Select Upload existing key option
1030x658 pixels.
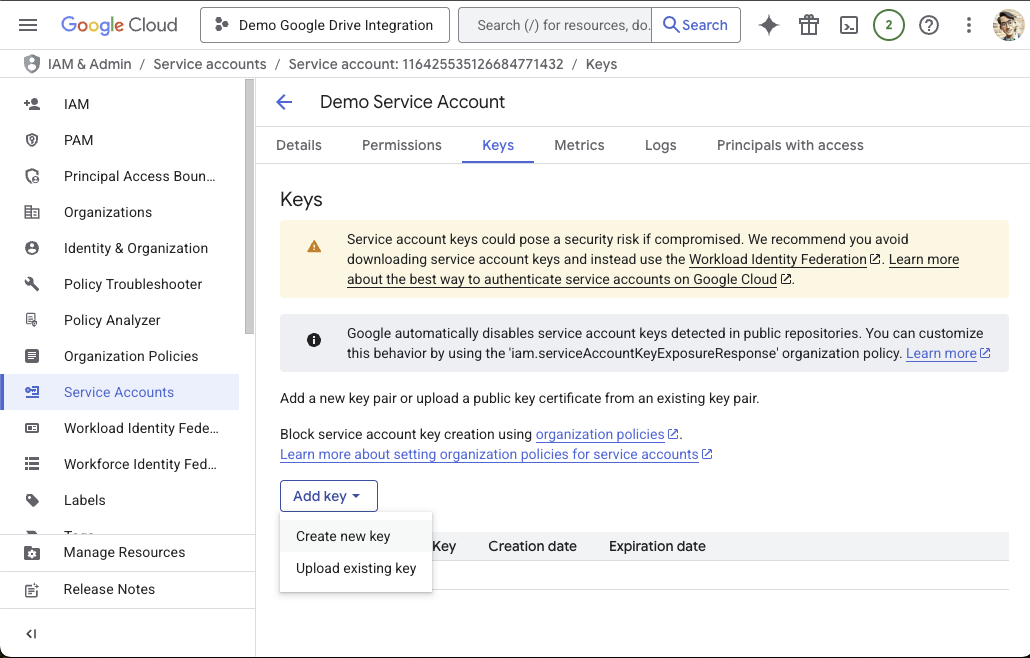click(x=355, y=568)
